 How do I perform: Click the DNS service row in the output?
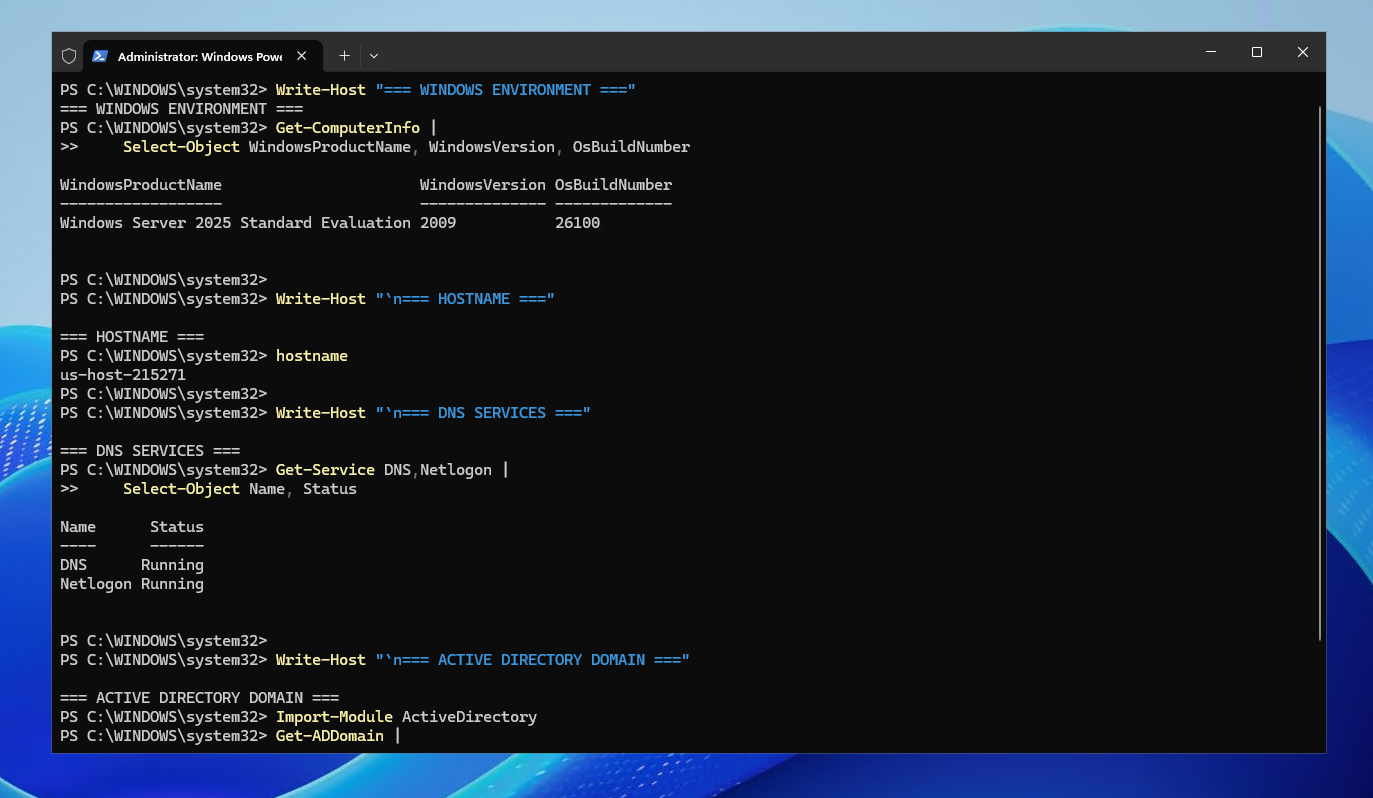[132, 565]
